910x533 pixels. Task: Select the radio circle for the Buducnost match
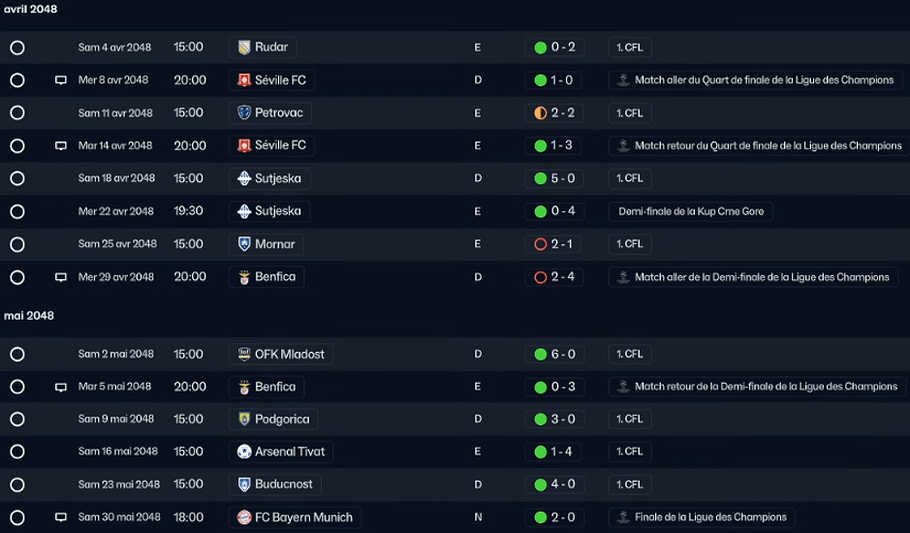click(x=17, y=484)
